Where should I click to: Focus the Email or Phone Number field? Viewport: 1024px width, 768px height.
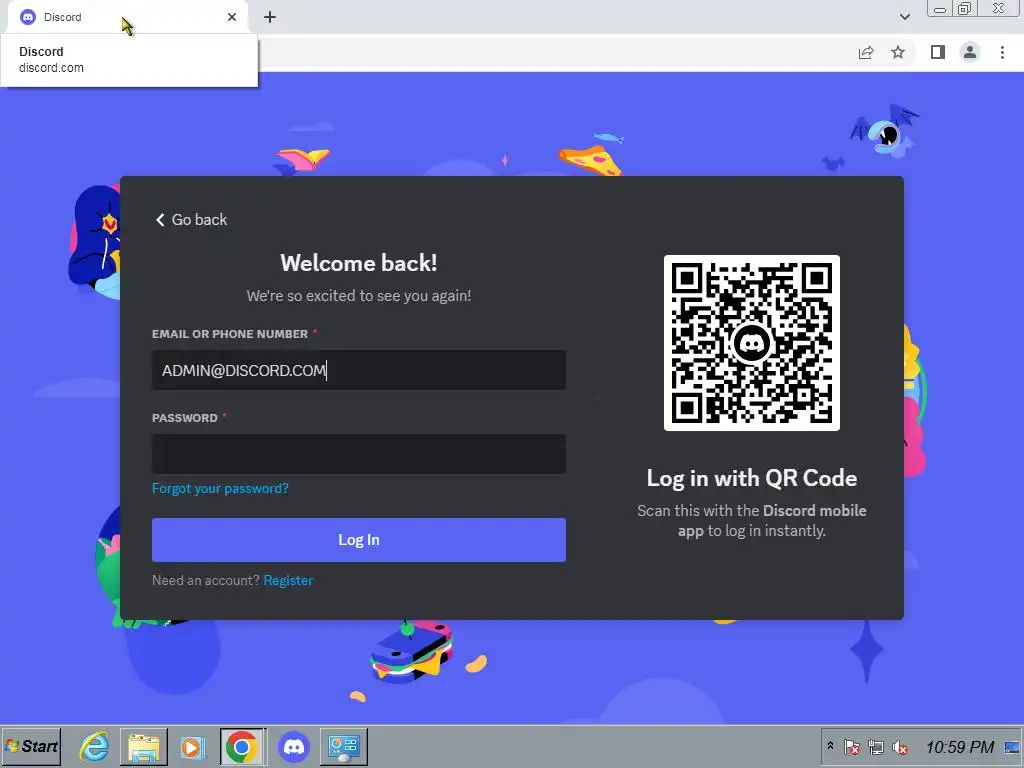359,370
